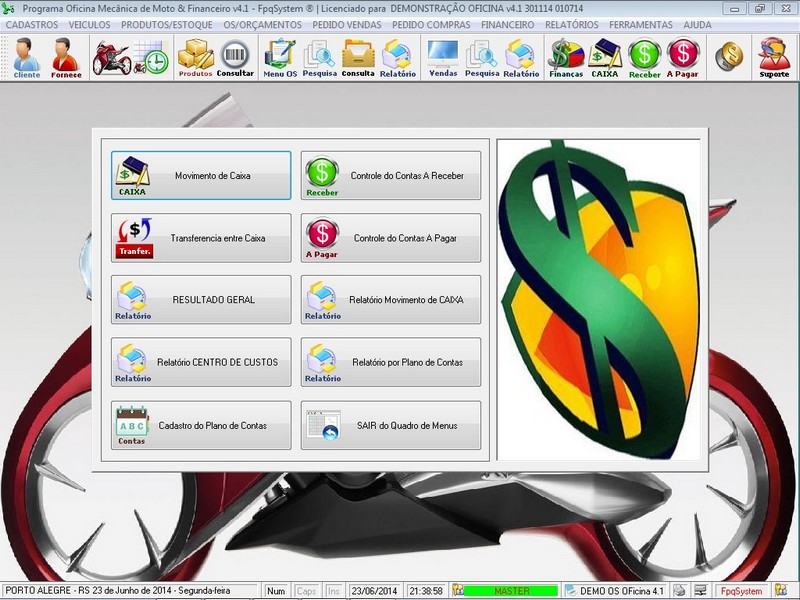
Task: Open the Consultar barcode icon
Action: 235,57
